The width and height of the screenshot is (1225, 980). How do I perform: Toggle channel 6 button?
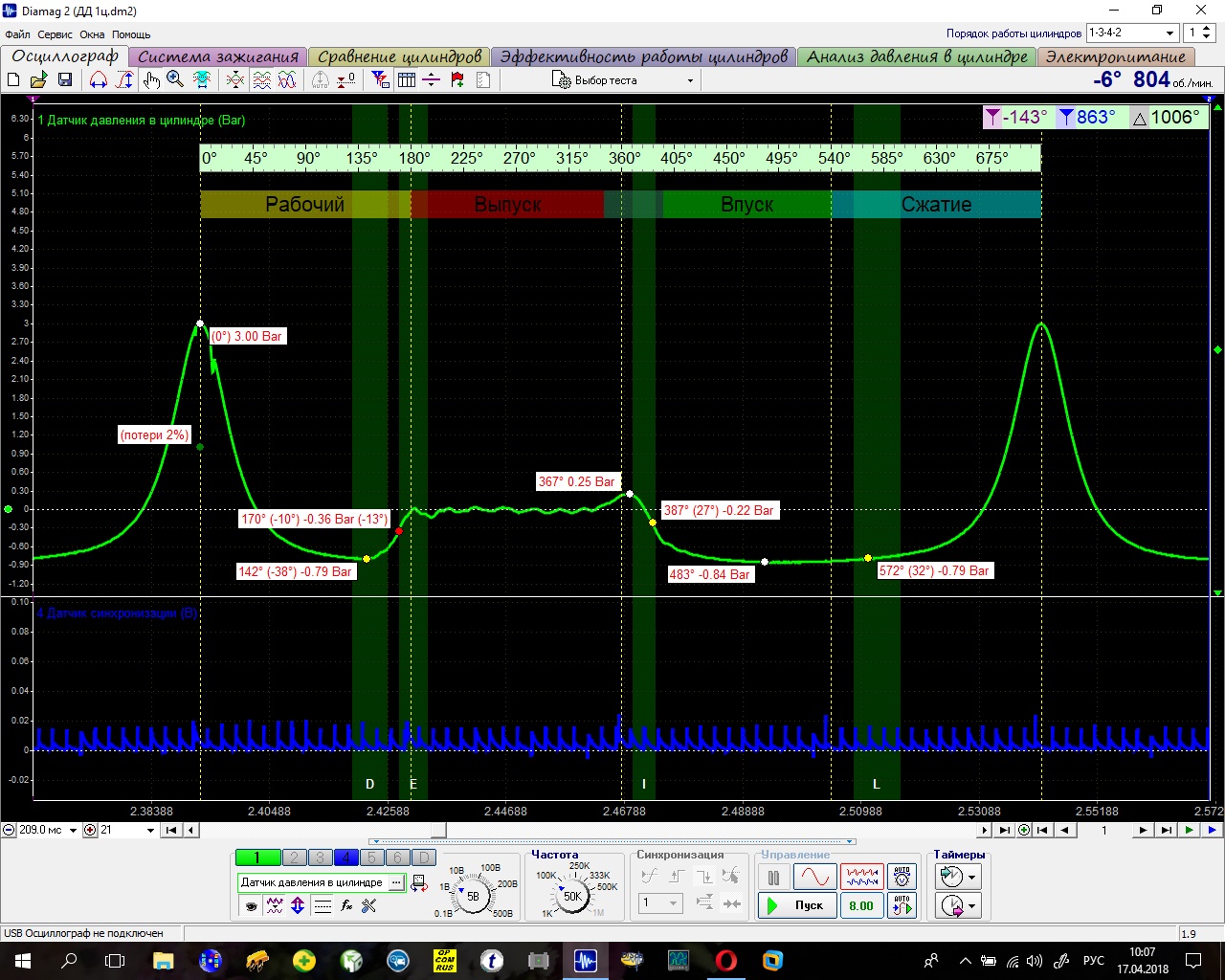pos(398,857)
